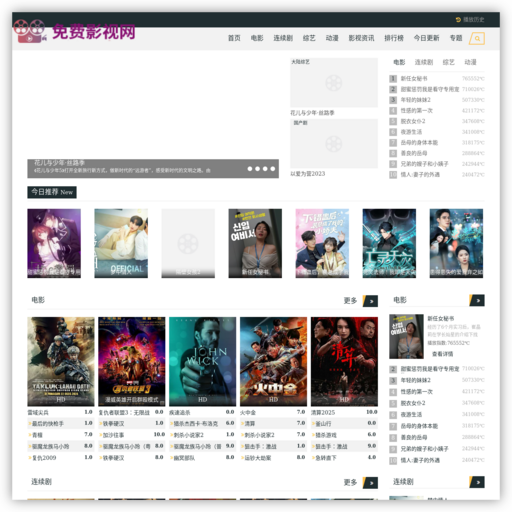The image size is (512, 512).
Task: Open Avengers 复仇者联盟3 movie poster
Action: coord(132,361)
